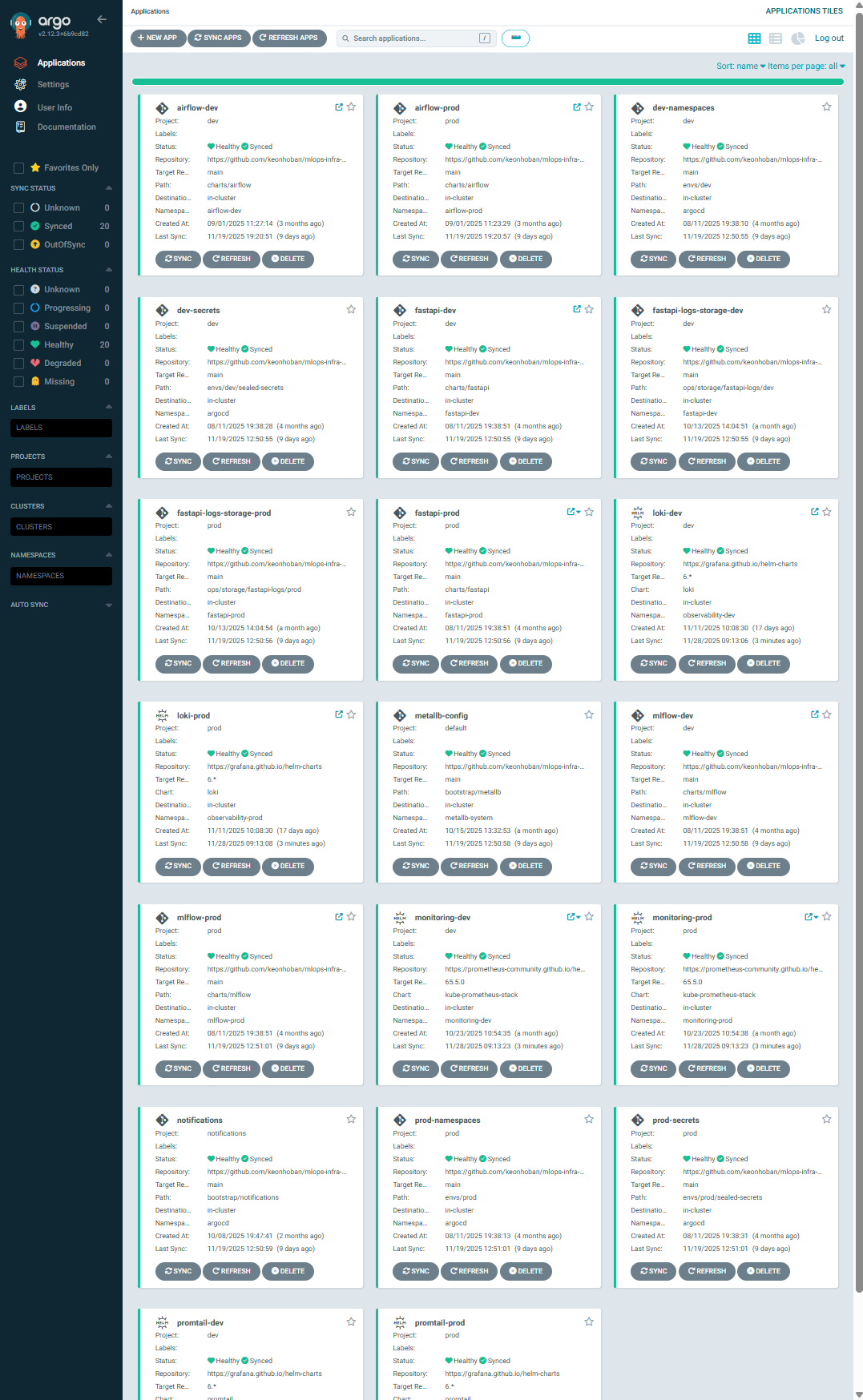Collapse the Clusters filter section

pos(109,506)
